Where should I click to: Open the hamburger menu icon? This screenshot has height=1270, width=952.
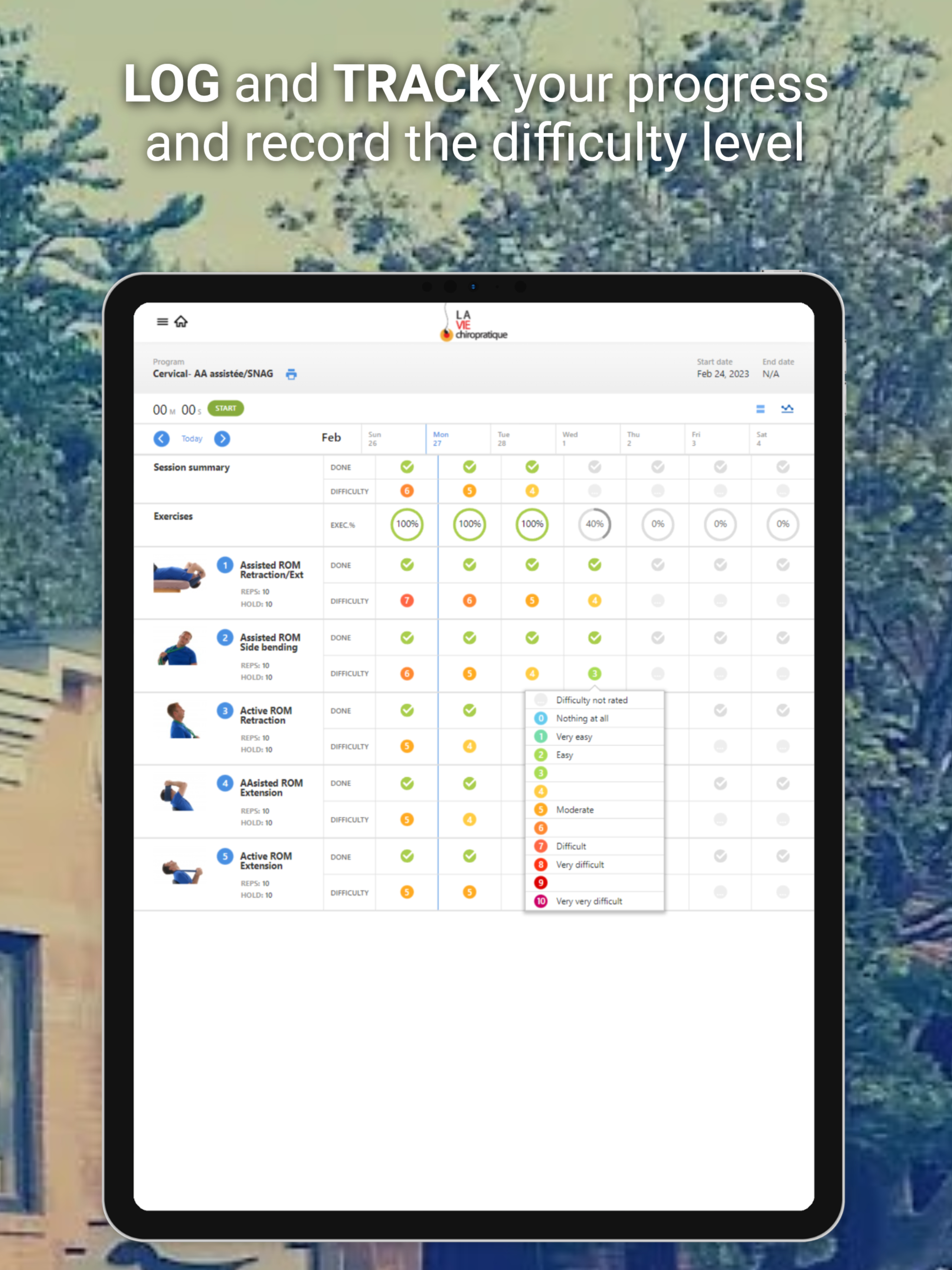point(163,322)
